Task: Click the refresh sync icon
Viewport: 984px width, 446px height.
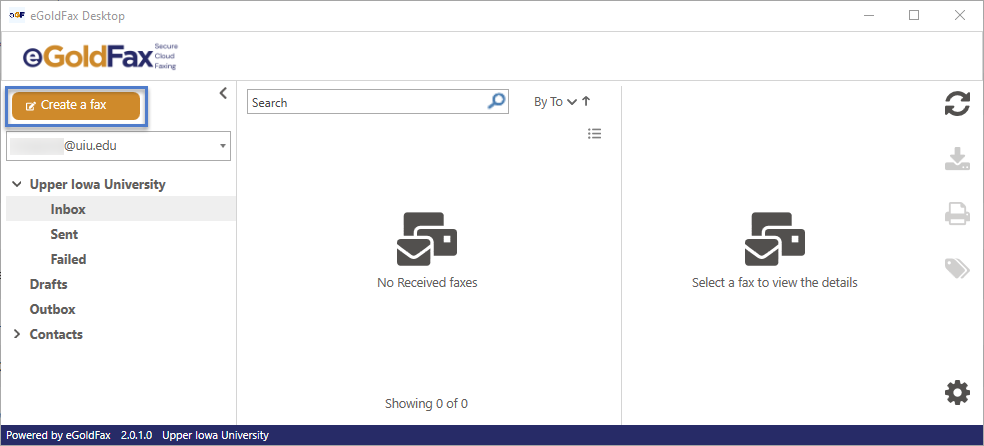Action: (x=957, y=104)
